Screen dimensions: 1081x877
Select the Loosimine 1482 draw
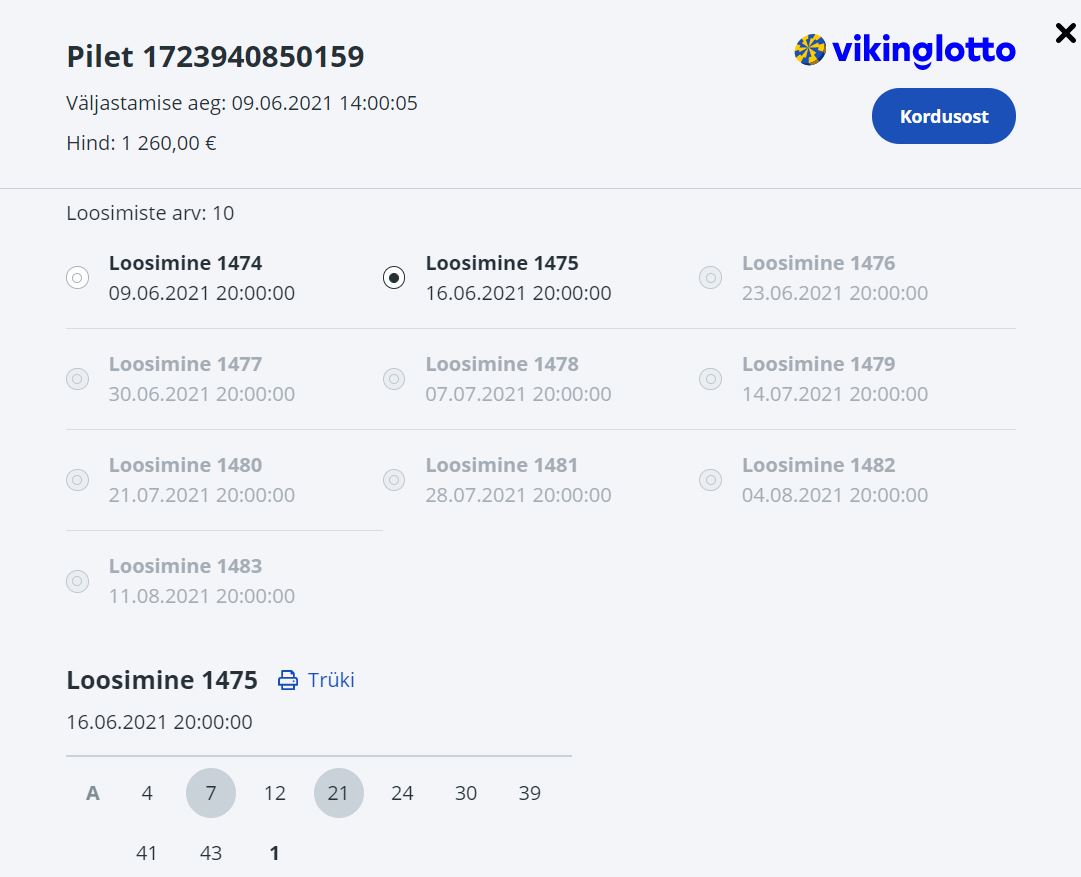click(710, 480)
